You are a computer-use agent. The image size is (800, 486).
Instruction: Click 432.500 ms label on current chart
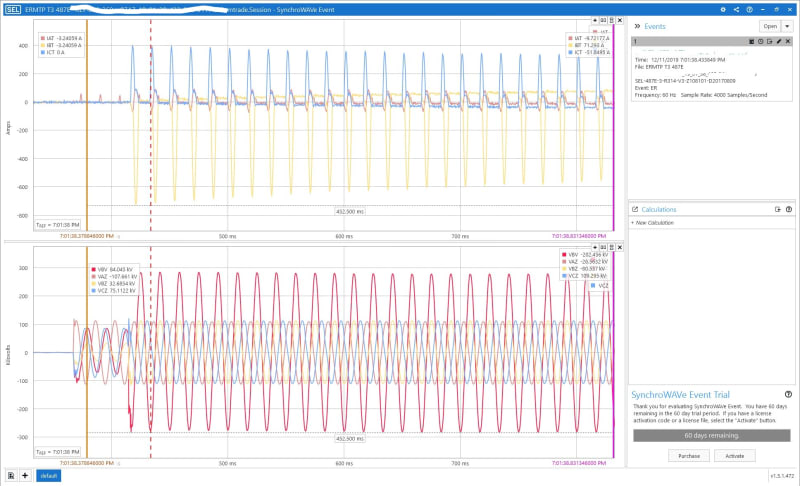(x=349, y=211)
